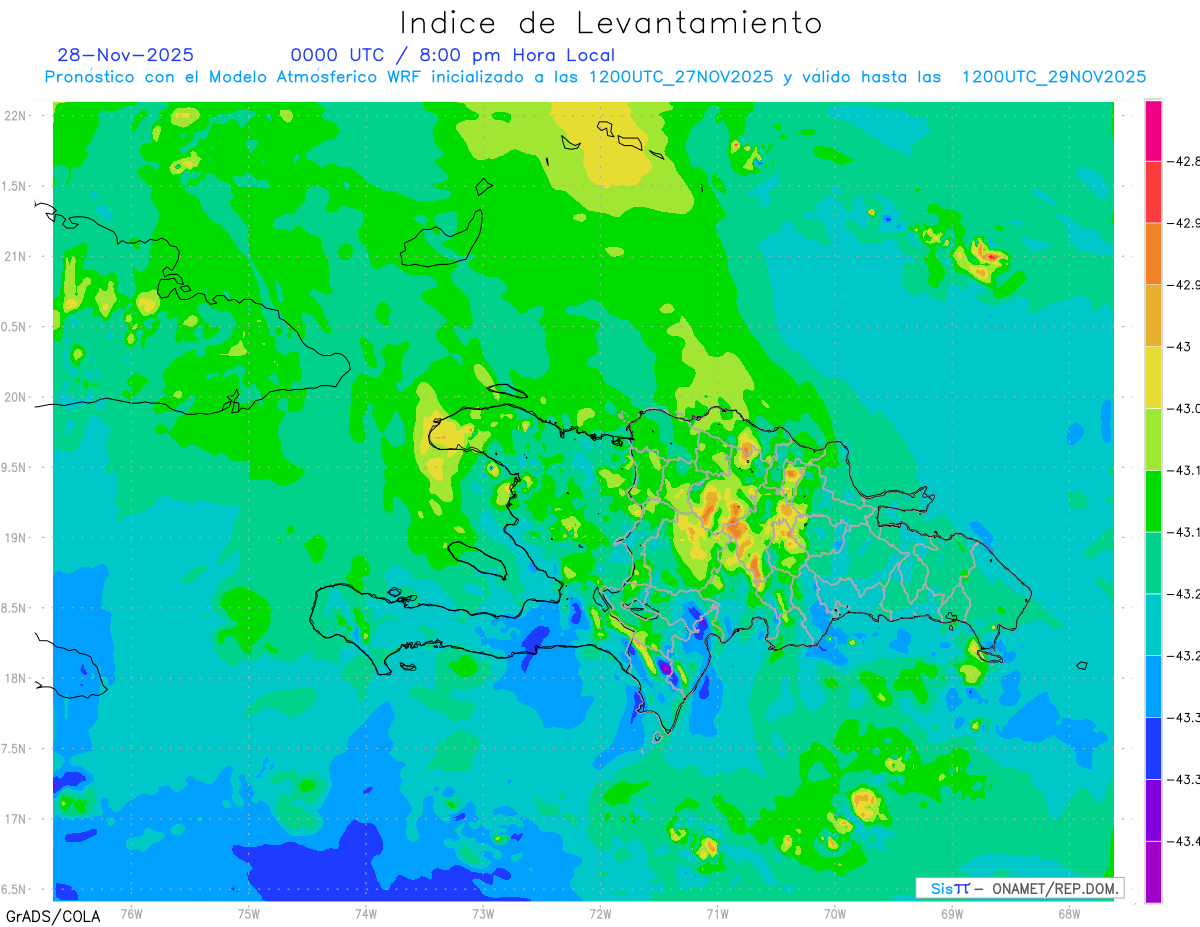1200x927 pixels.
Task: Click the title 'Indice de Levantamiento'
Action: coord(611,22)
